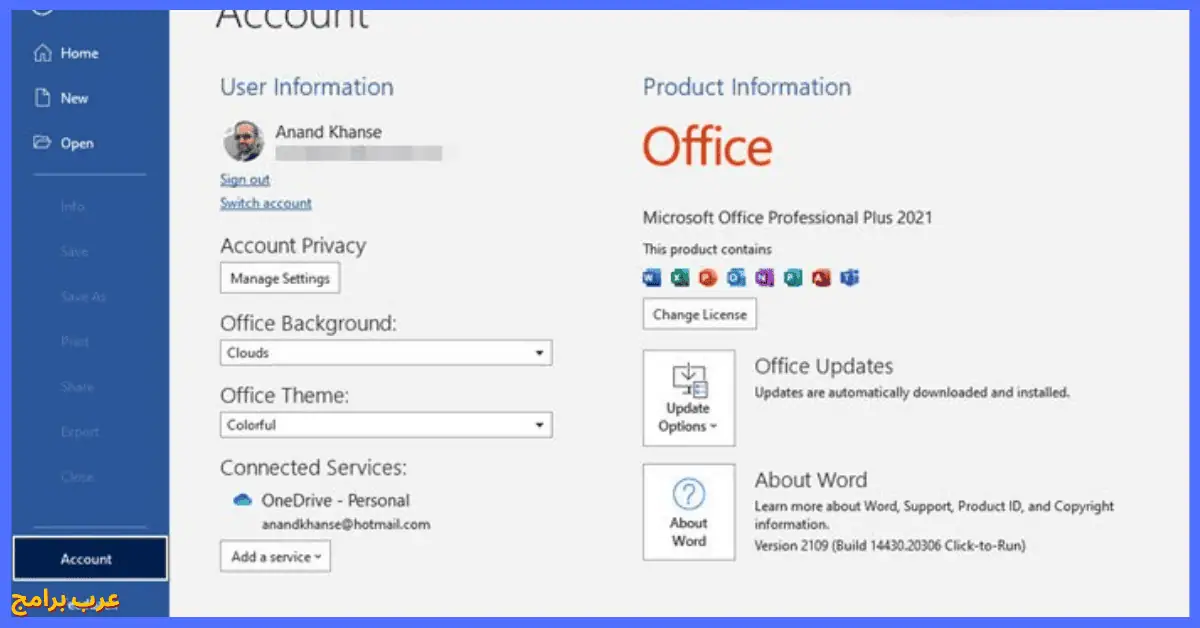Click the OneDrive cloud icon

tap(241, 500)
